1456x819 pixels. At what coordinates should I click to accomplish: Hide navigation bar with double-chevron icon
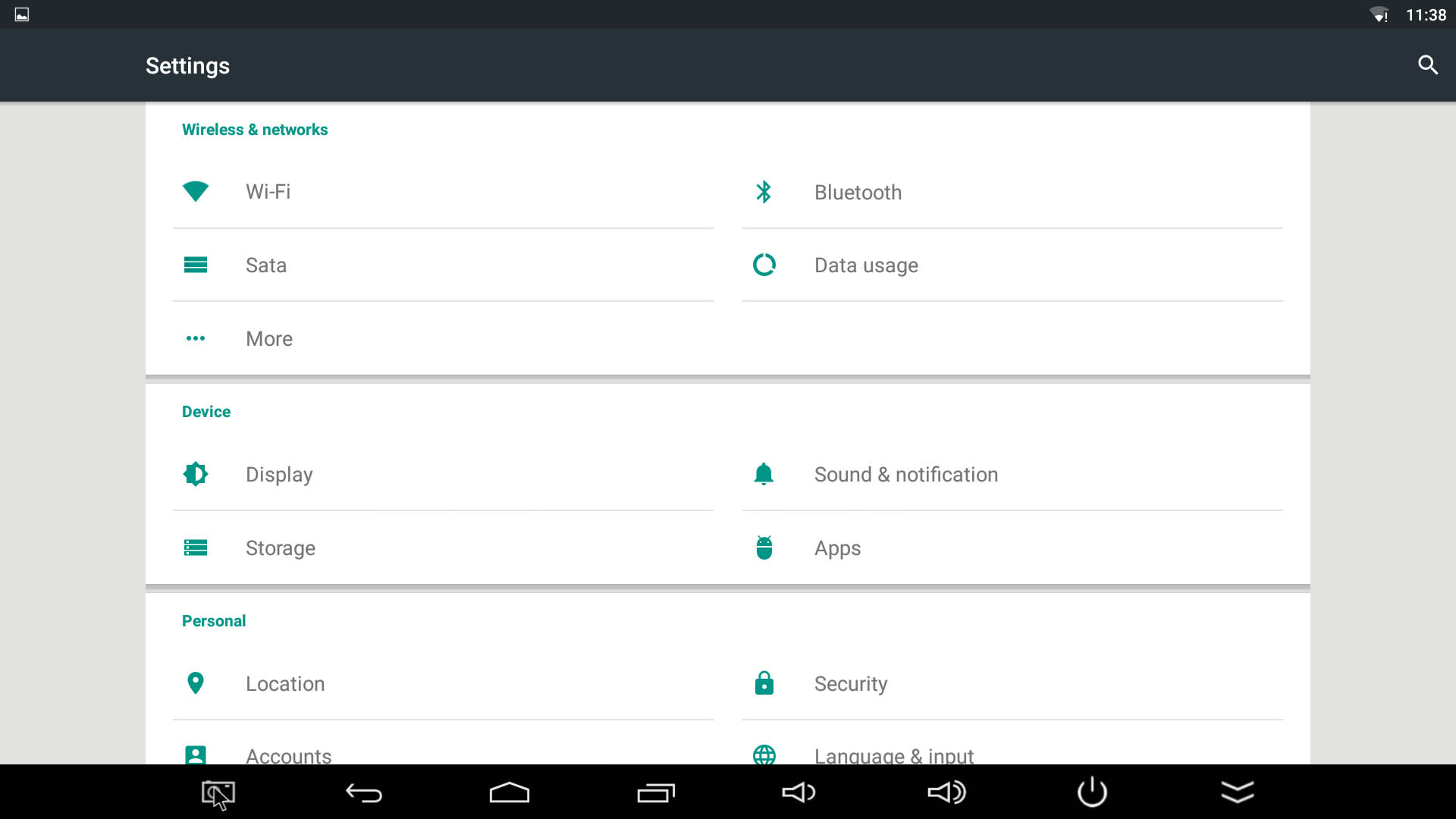coord(1238,792)
